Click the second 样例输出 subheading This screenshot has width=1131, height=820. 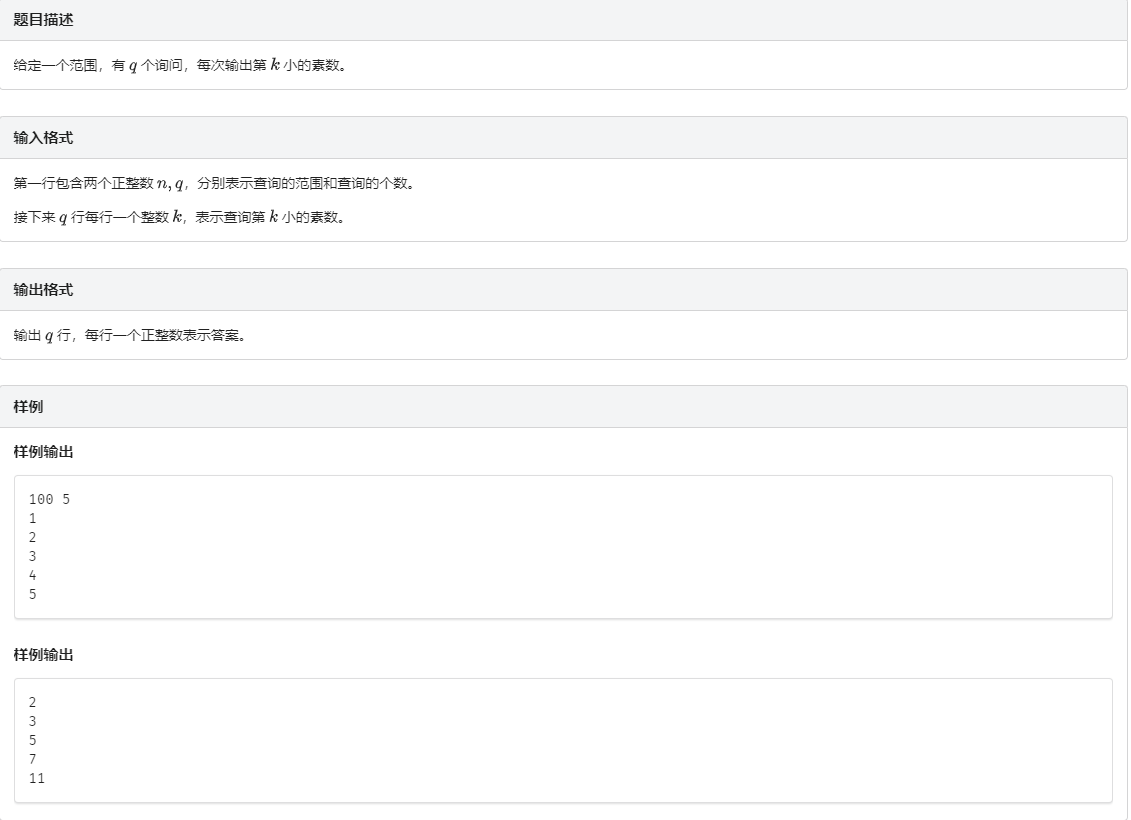tap(42, 656)
